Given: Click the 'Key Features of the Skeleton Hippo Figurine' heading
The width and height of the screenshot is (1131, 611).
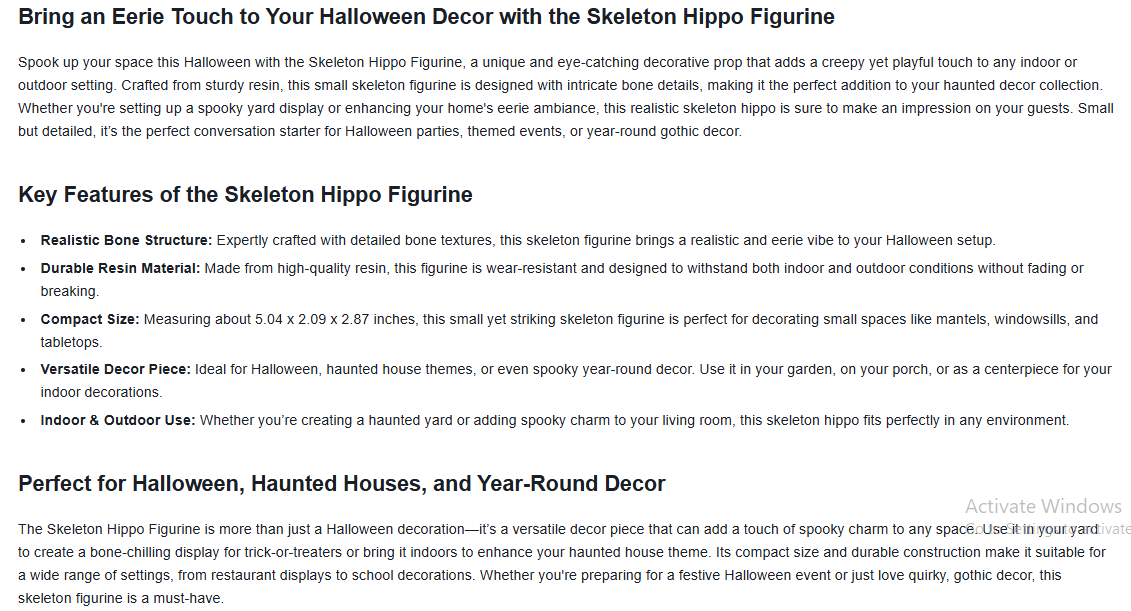Looking at the screenshot, I should click(x=245, y=195).
